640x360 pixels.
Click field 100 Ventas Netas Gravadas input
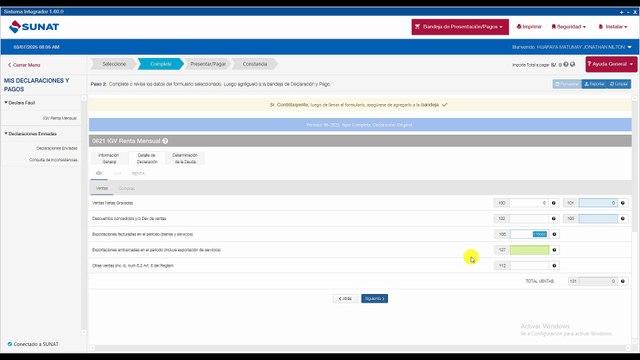pyautogui.click(x=529, y=203)
